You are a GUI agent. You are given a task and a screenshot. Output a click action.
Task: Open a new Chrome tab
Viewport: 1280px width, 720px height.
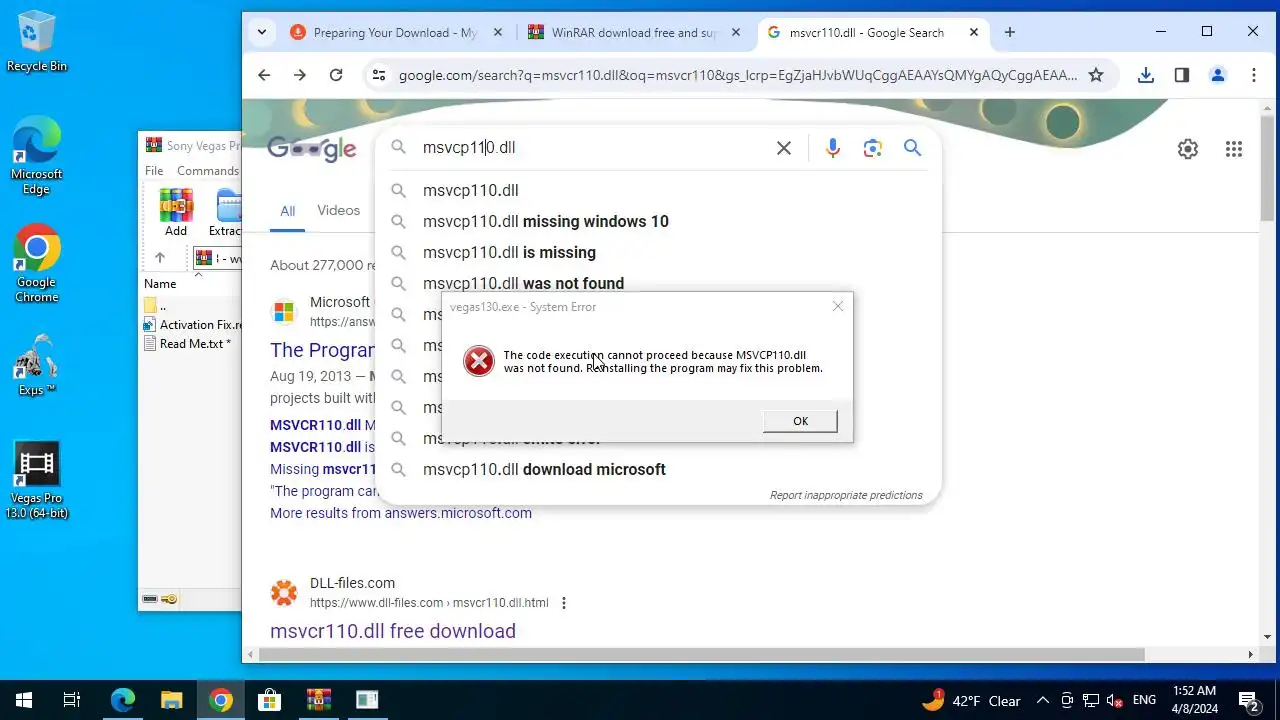1010,32
